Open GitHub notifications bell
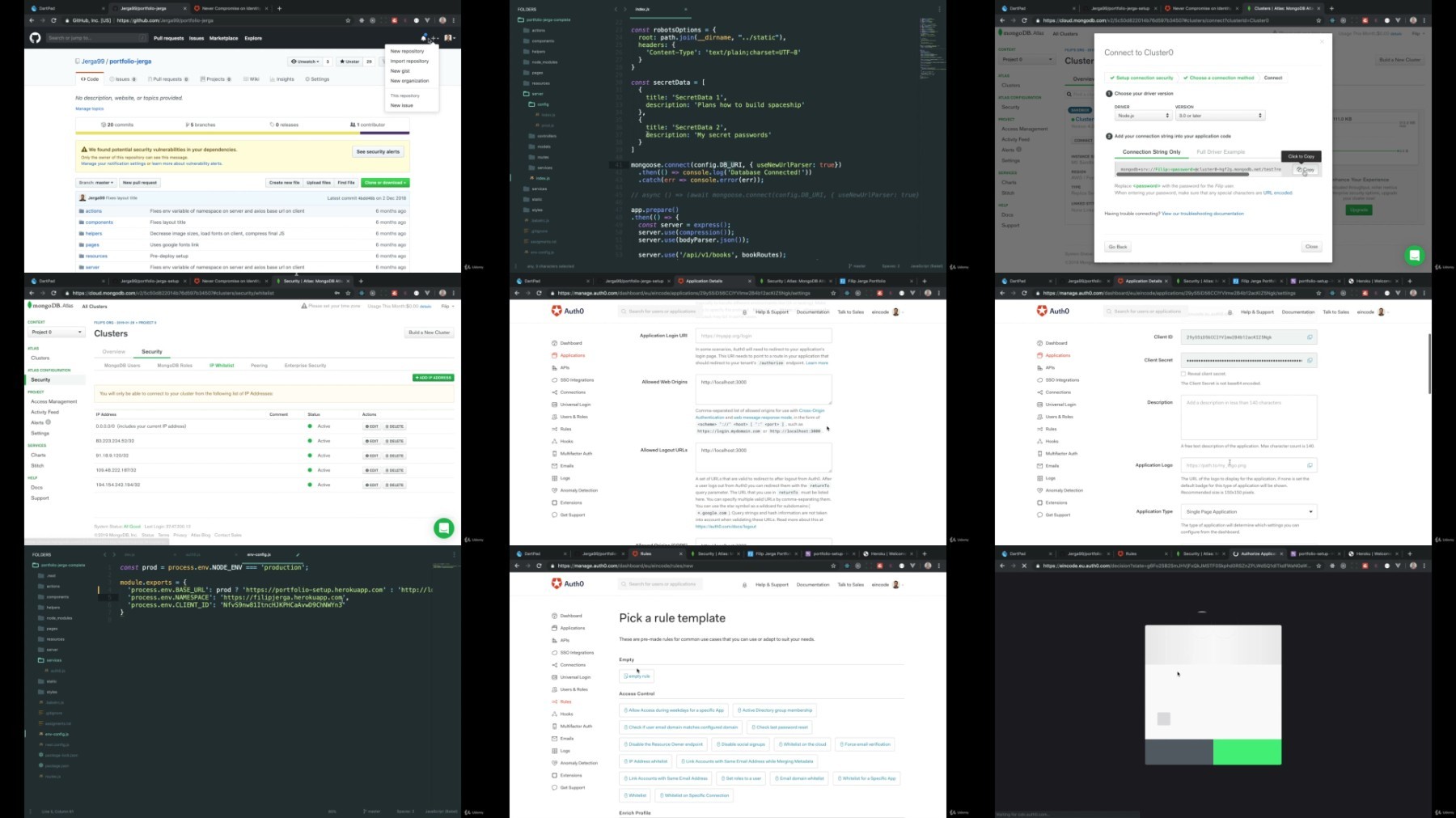Screen dimensions: 1456x818 (x=423, y=38)
